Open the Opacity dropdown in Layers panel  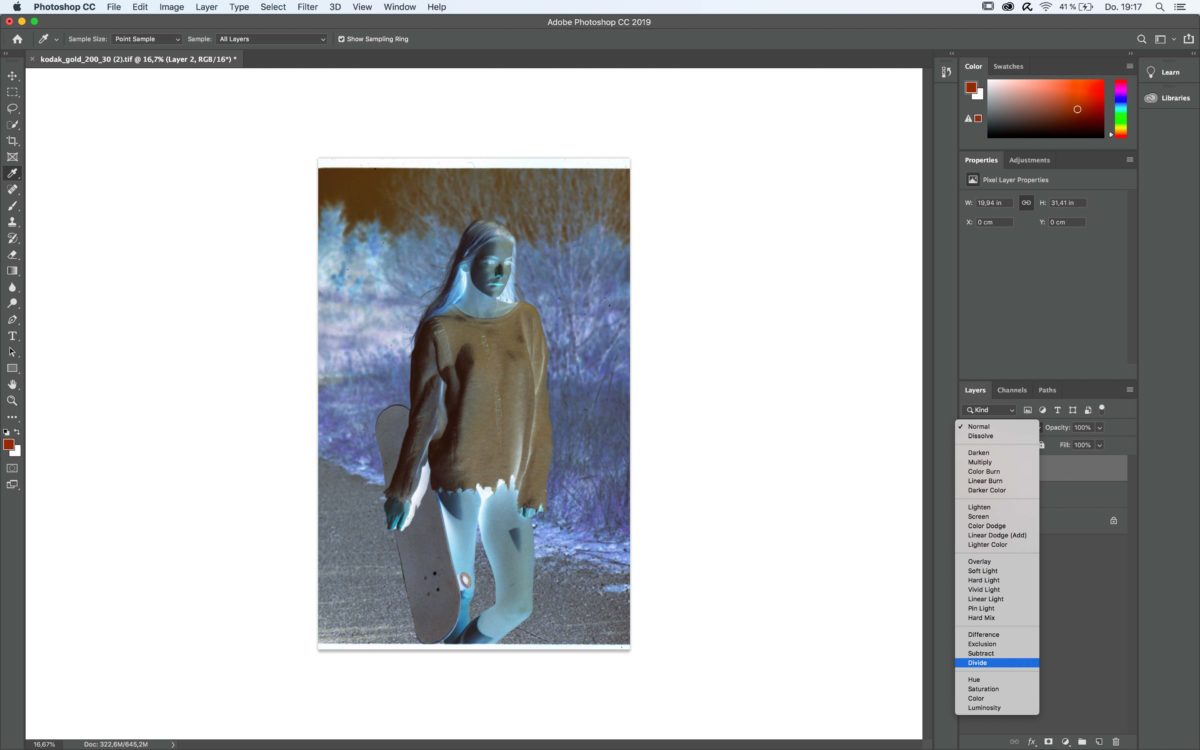click(1099, 427)
